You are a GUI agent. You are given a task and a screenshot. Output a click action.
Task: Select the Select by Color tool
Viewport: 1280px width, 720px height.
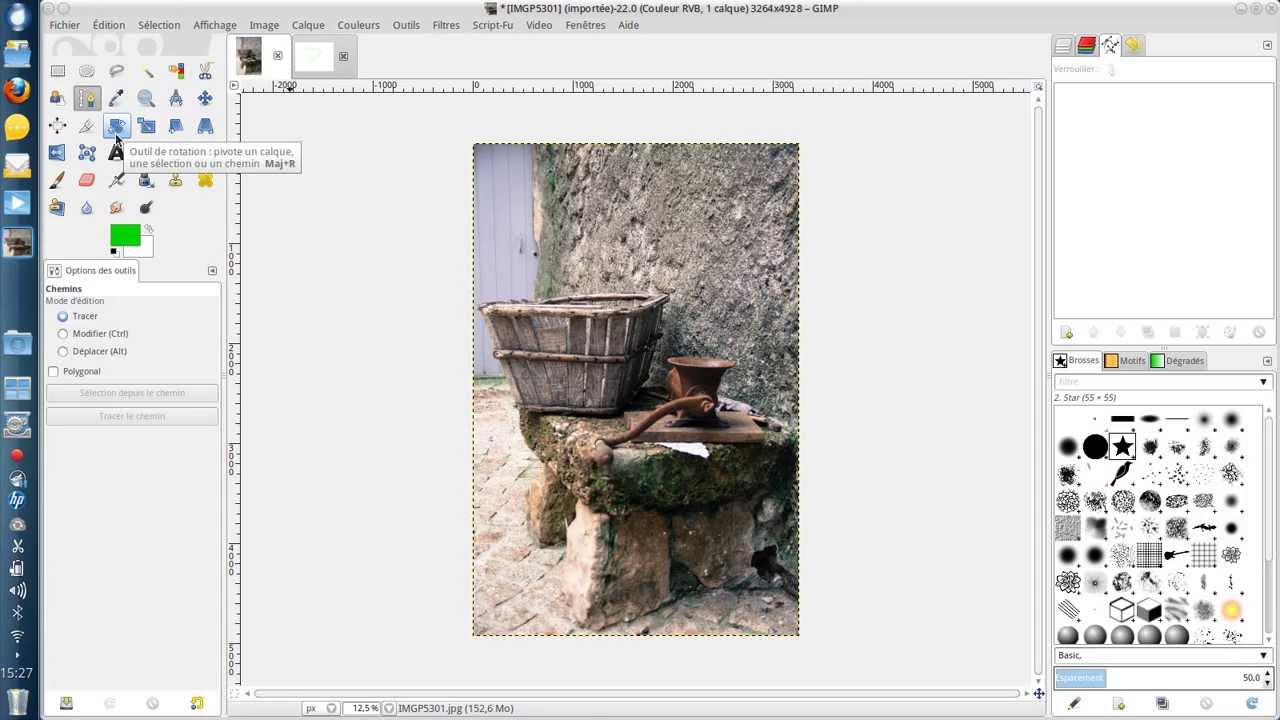pyautogui.click(x=176, y=71)
